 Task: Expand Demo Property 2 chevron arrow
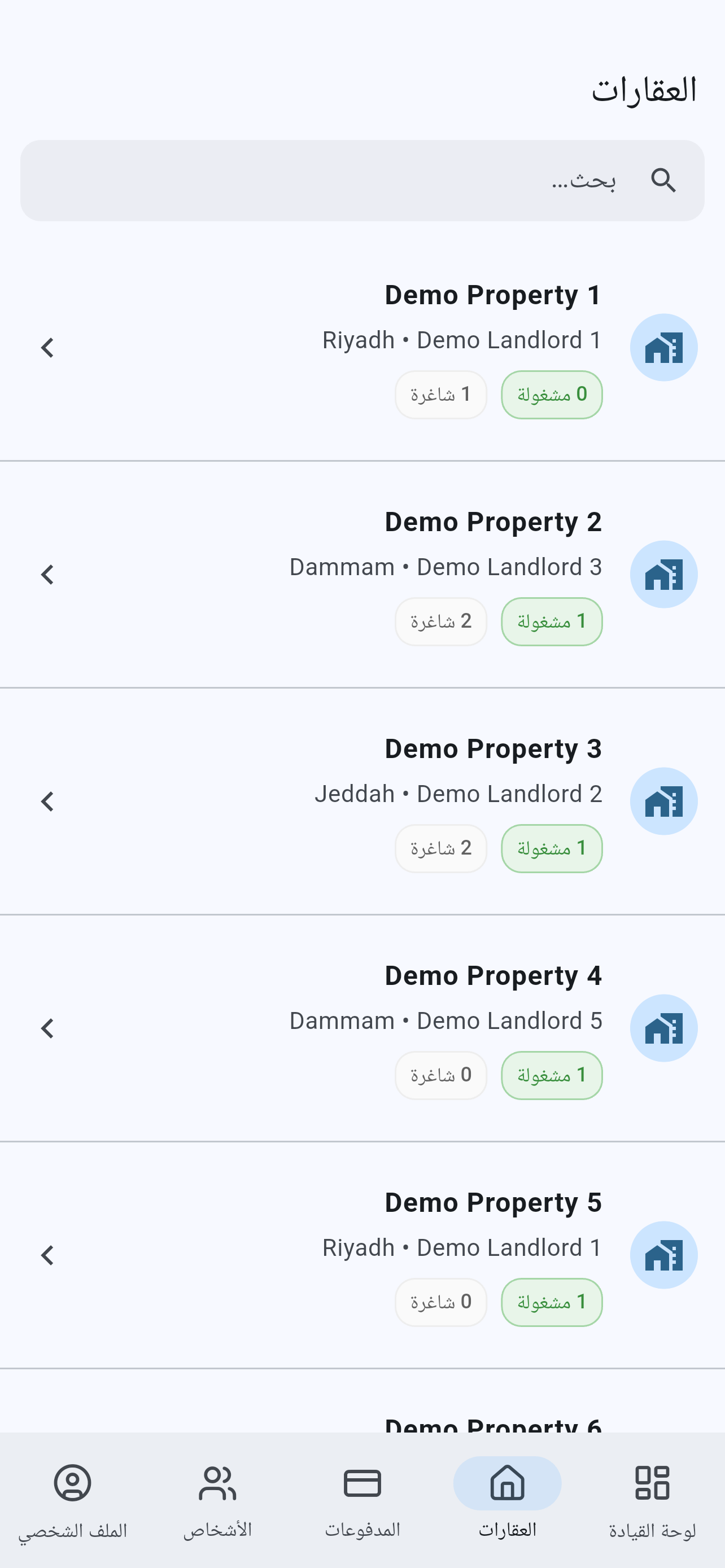(47, 575)
